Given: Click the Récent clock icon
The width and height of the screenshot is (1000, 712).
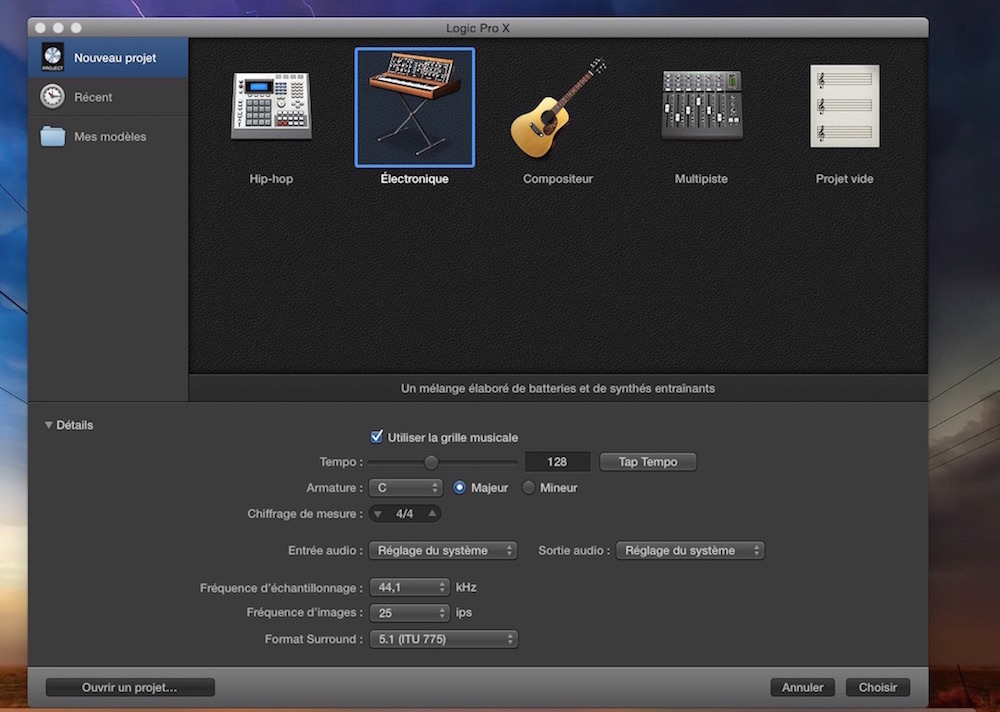Looking at the screenshot, I should (x=52, y=97).
